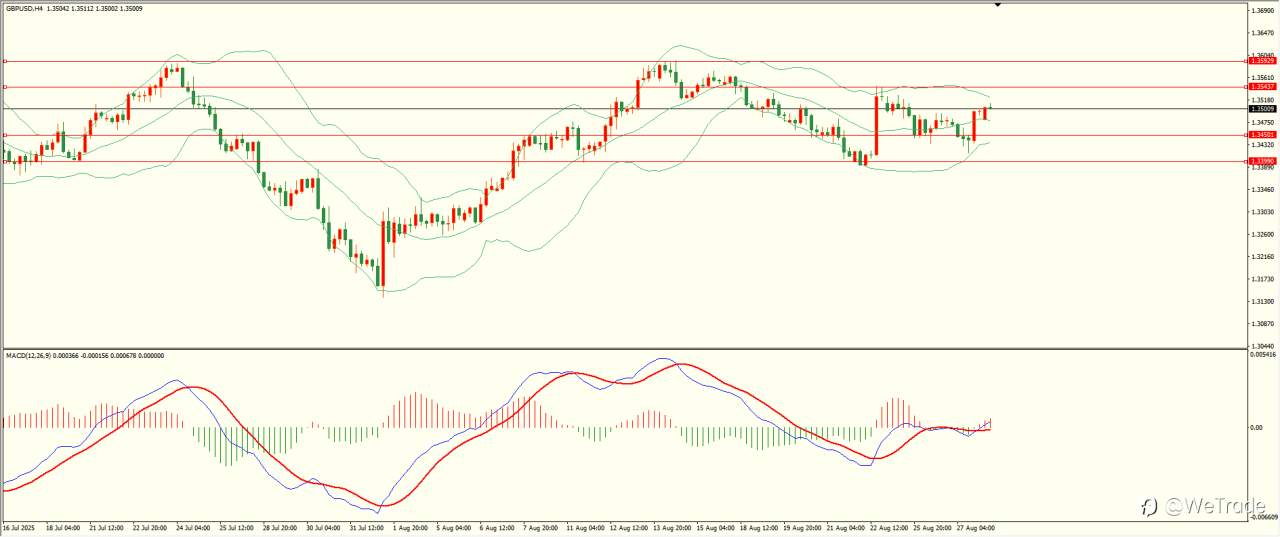The image size is (1280, 537).
Task: Select the 1.33990 red price tag
Action: [x=1261, y=161]
